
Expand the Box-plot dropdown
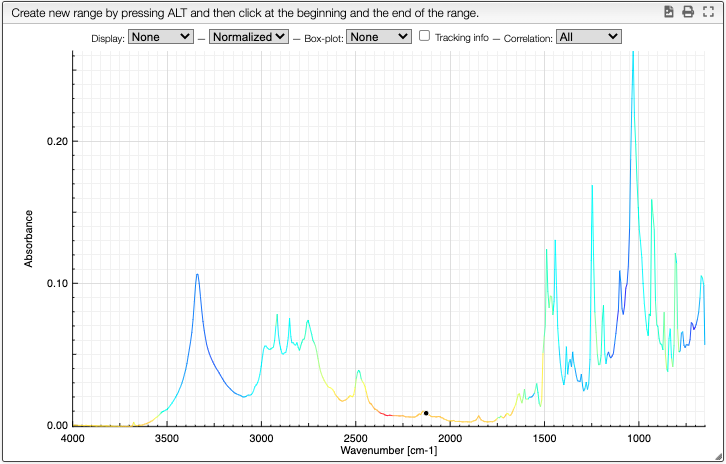(379, 37)
